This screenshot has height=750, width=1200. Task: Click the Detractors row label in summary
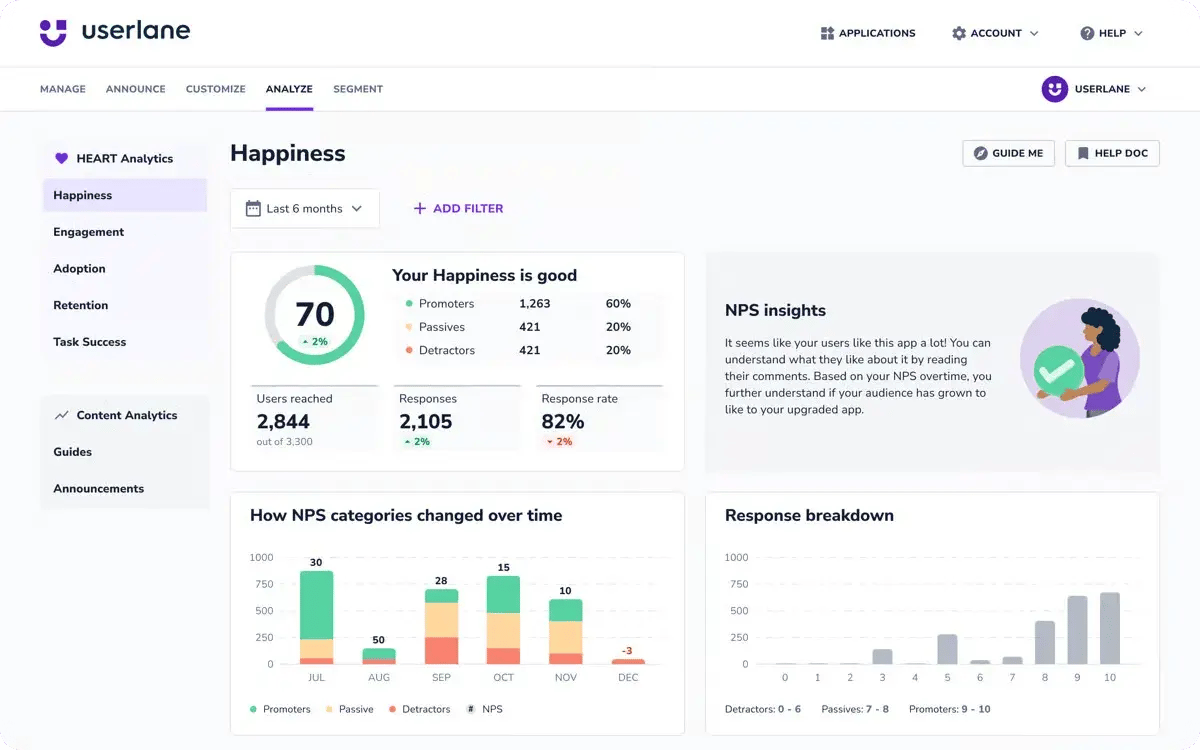click(x=447, y=350)
